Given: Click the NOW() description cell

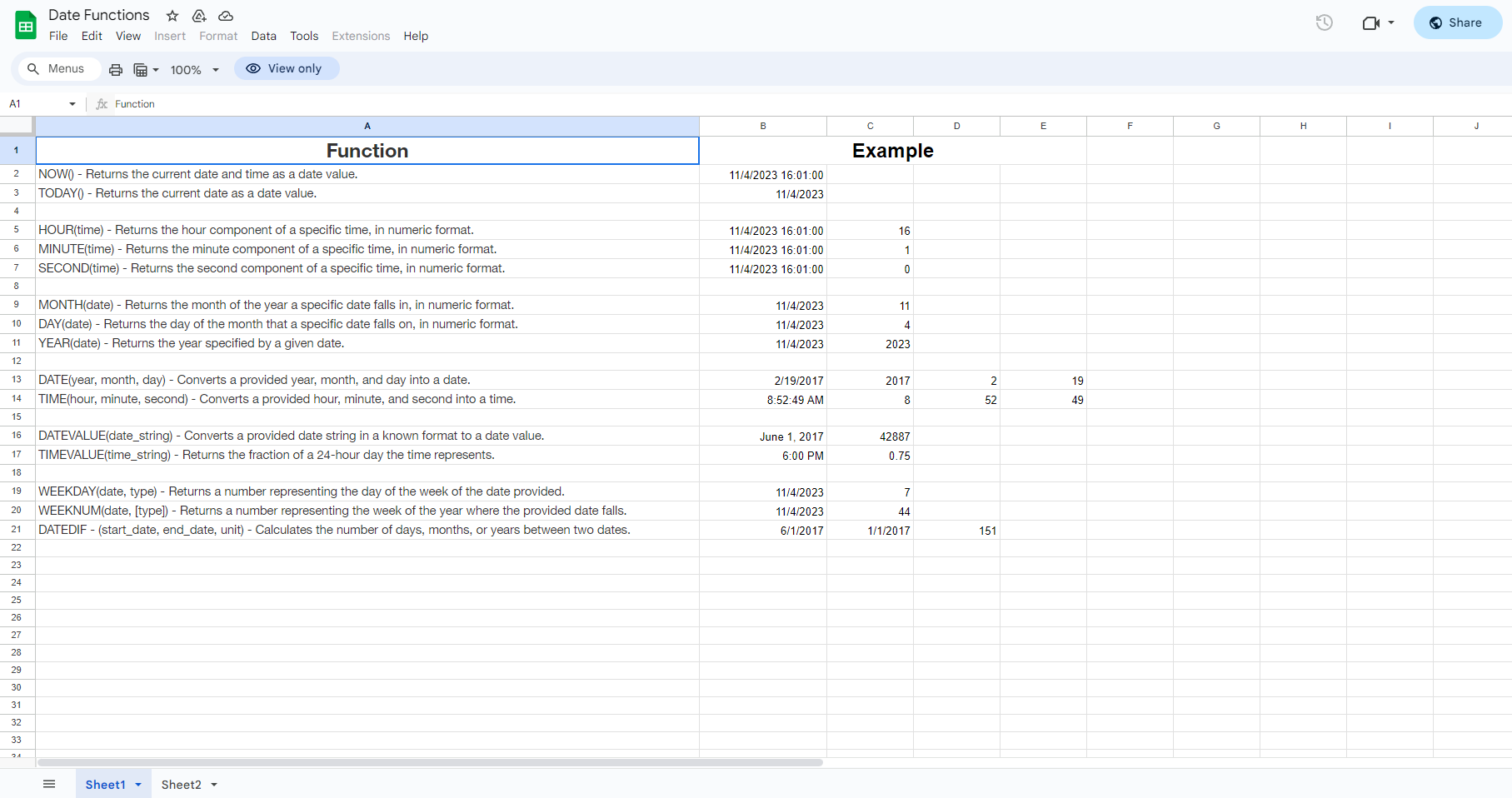Looking at the screenshot, I should point(367,174).
